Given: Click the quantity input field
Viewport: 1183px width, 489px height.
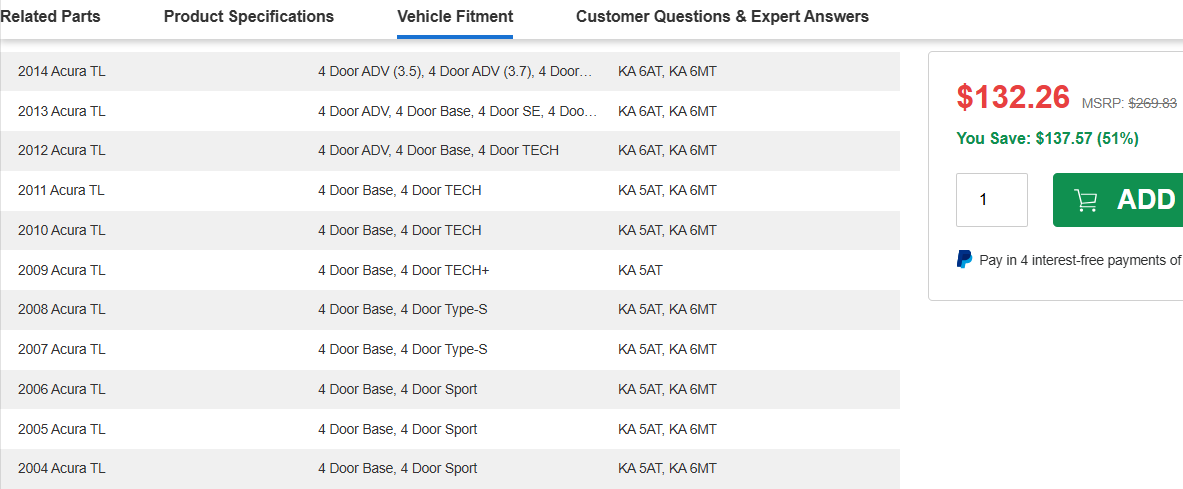Looking at the screenshot, I should [991, 200].
